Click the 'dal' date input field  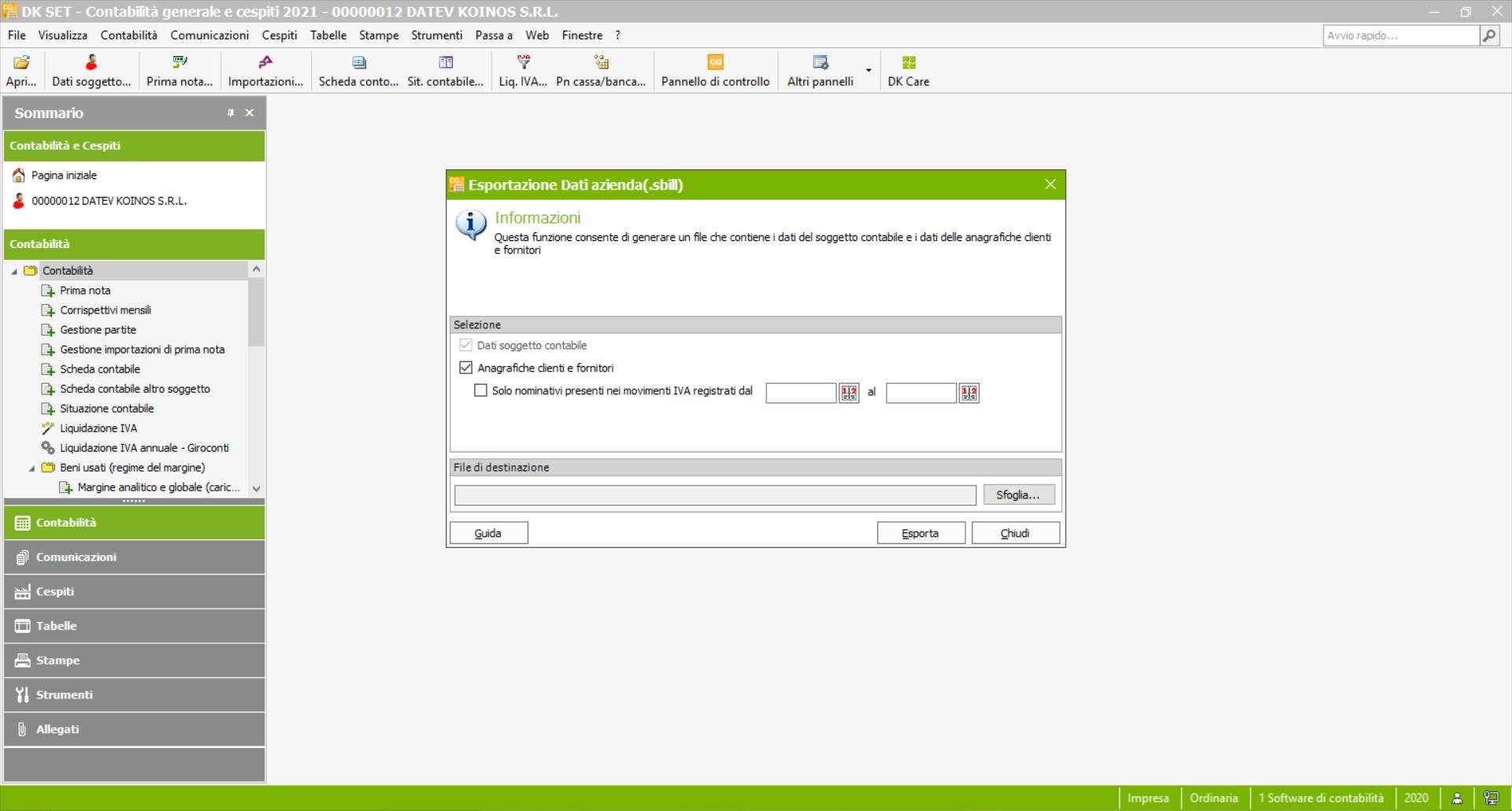click(801, 393)
